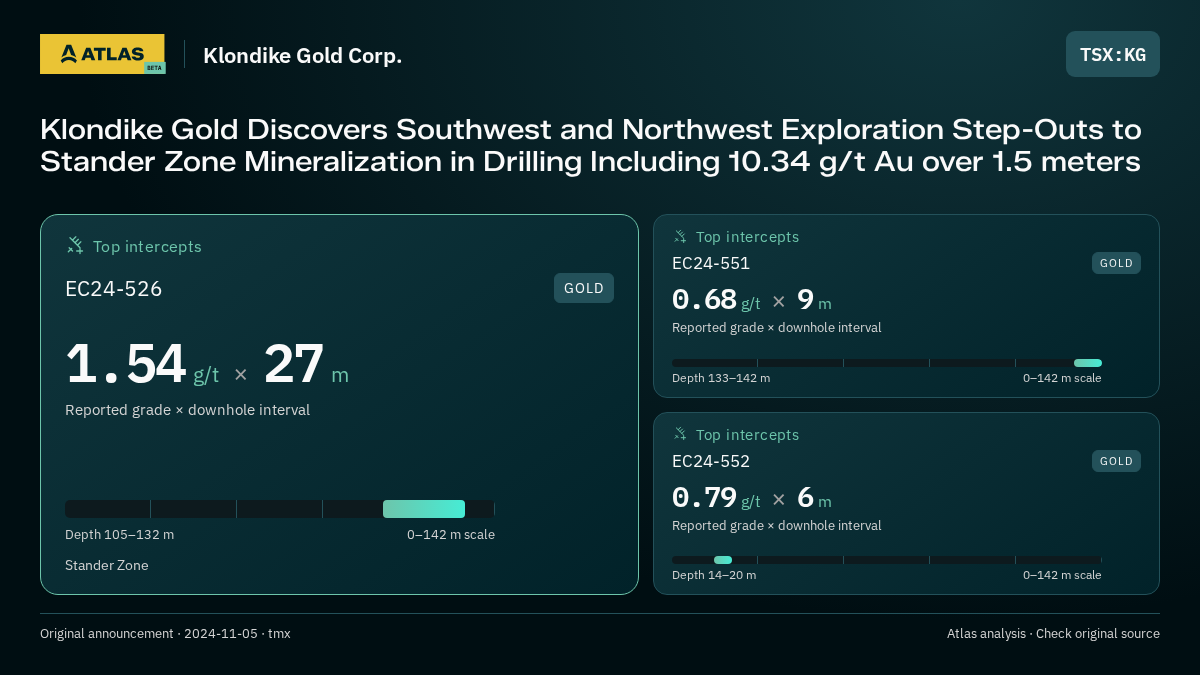Screen dimensions: 1200x675
Task: Click the 0–142 m scale label on EC24-526
Action: point(451,534)
